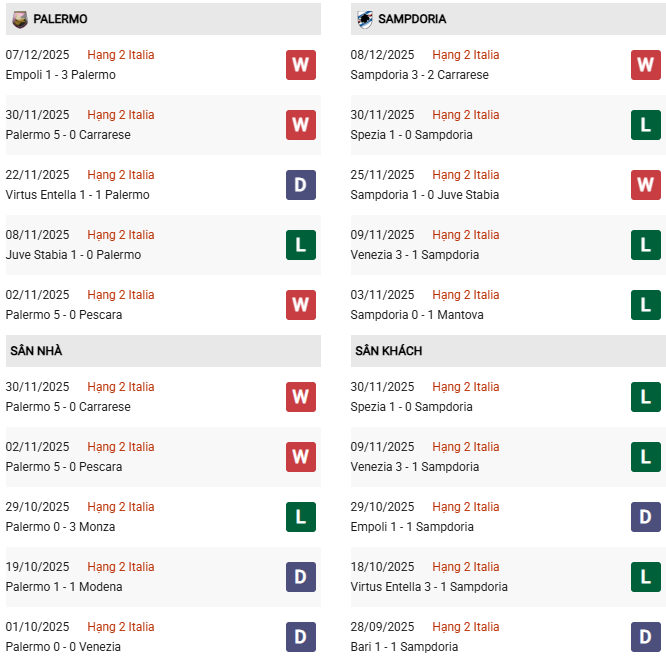Click the PALERMO team name header
Viewport: 666px width, 661px height.
(x=60, y=19)
